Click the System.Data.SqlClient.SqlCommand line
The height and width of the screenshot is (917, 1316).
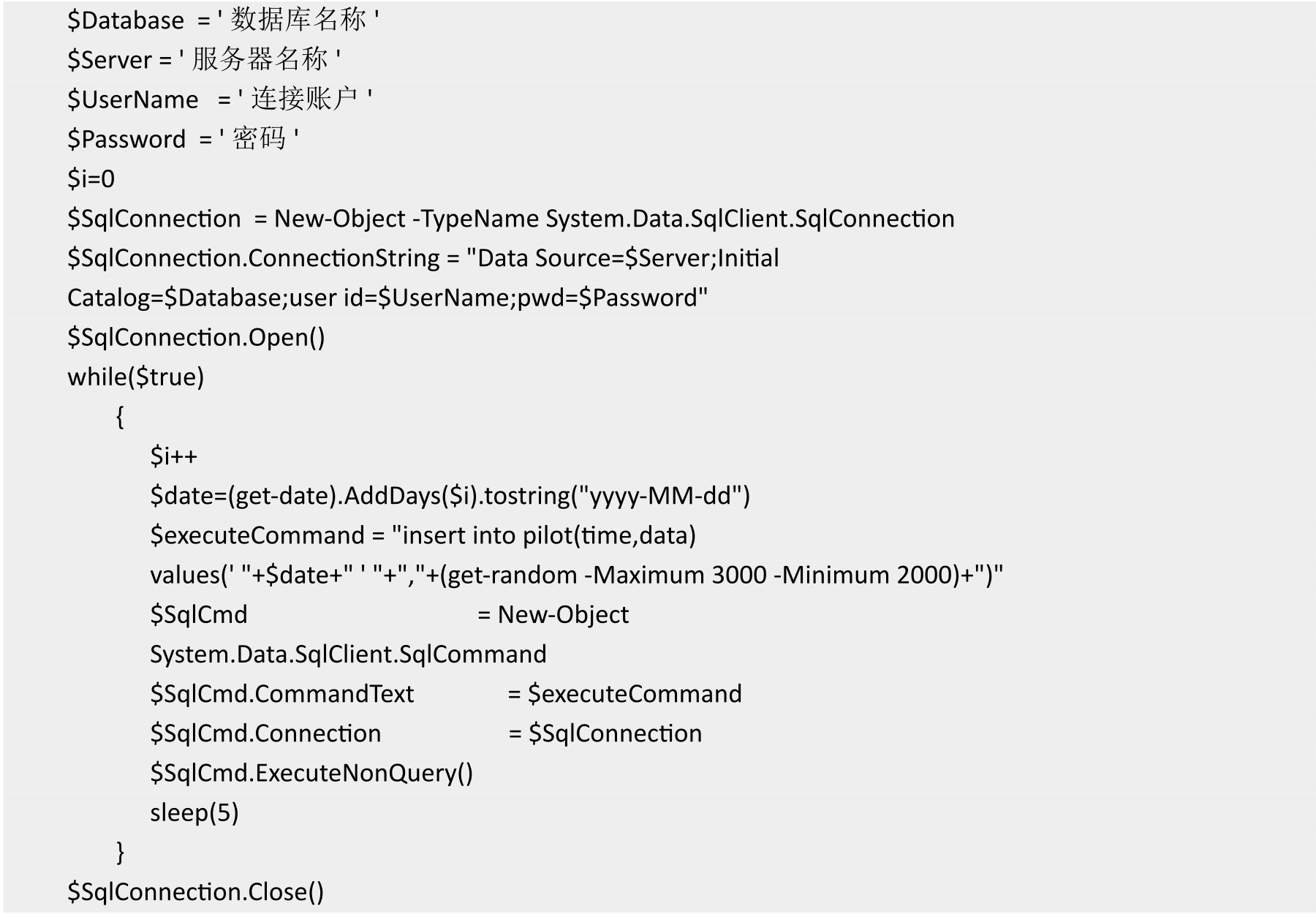(x=348, y=654)
